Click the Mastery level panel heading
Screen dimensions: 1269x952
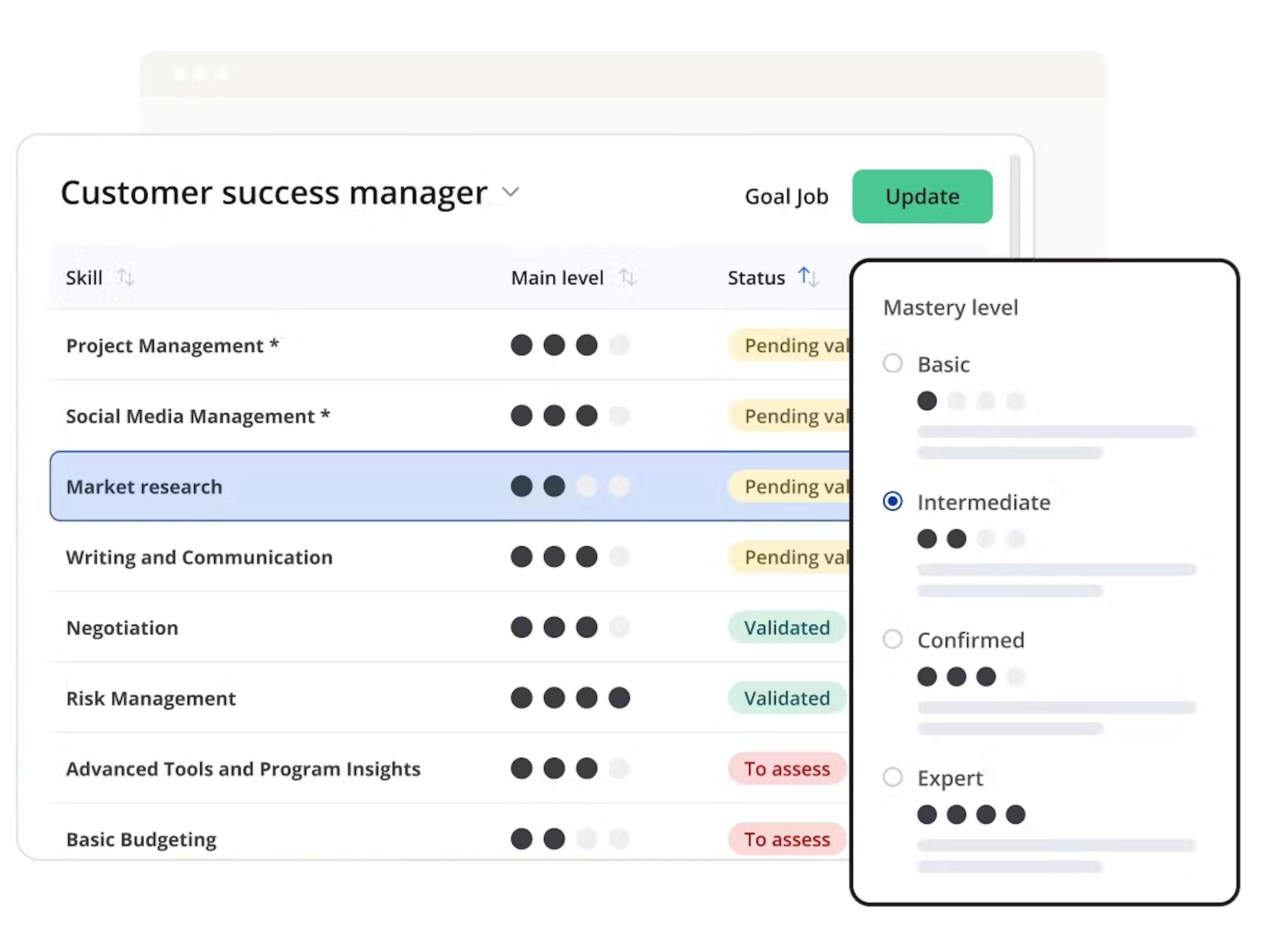[x=950, y=308]
